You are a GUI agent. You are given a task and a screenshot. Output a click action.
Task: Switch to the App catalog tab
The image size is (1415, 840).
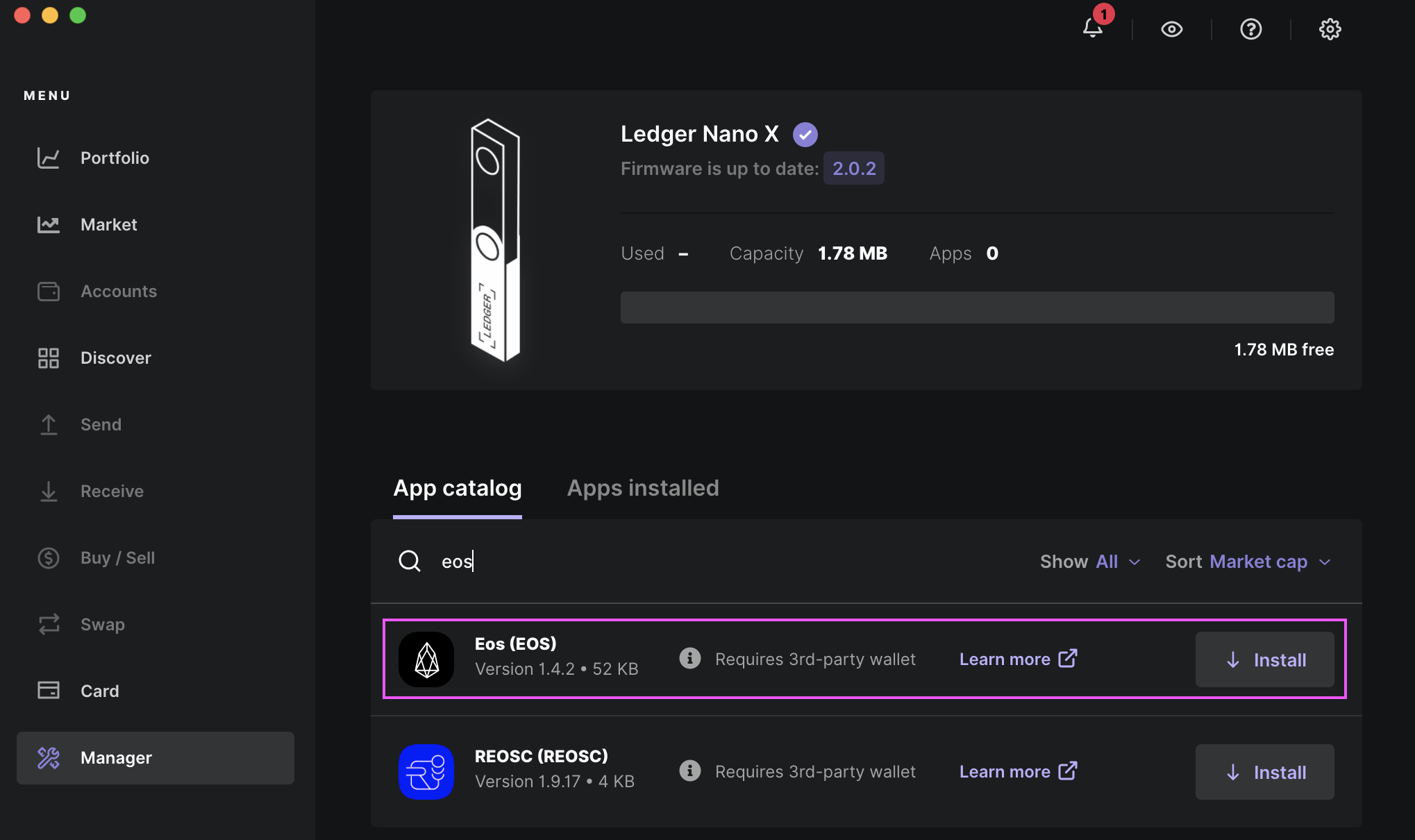click(x=456, y=488)
